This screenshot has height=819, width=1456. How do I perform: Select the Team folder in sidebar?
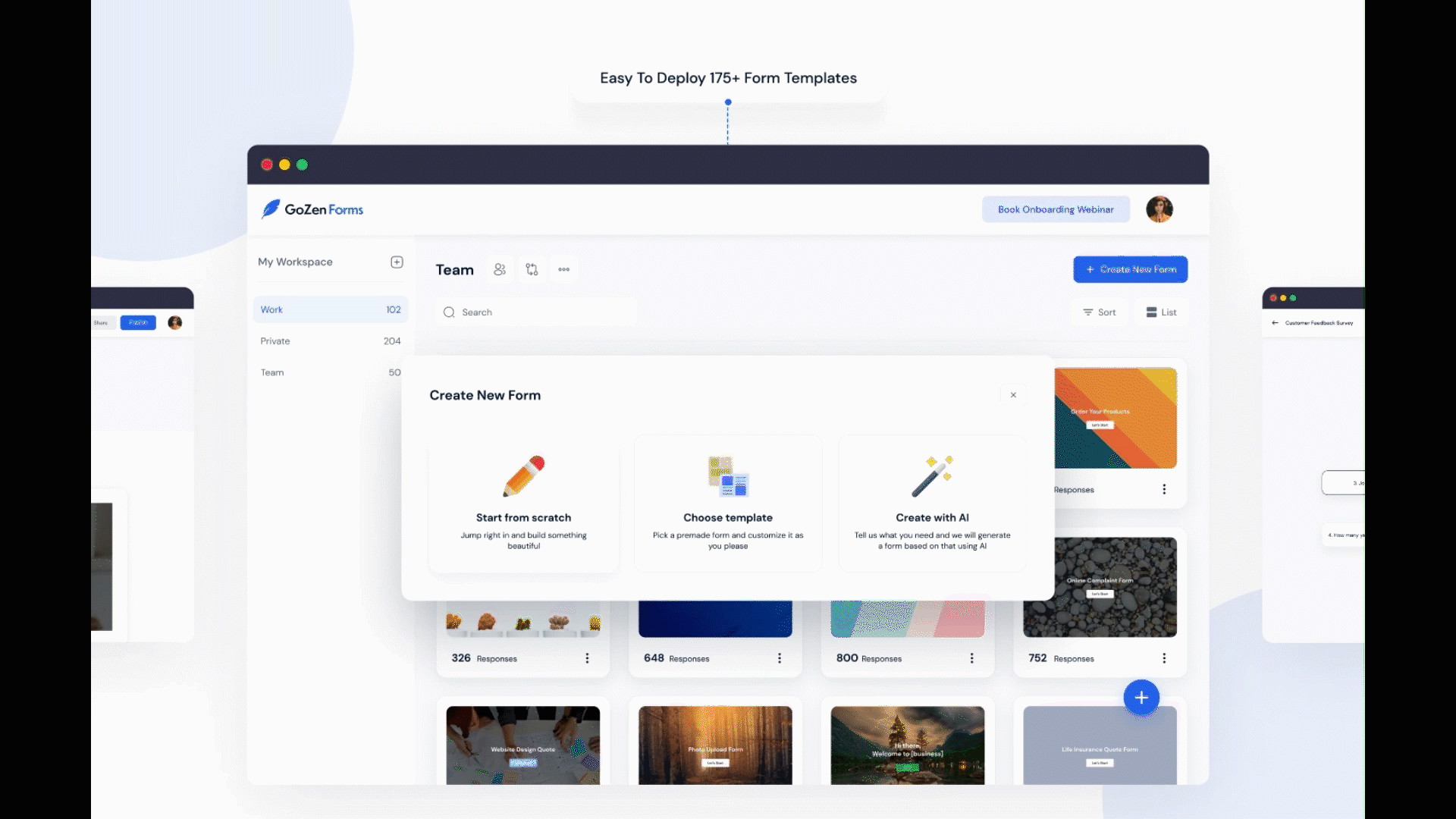coord(331,372)
